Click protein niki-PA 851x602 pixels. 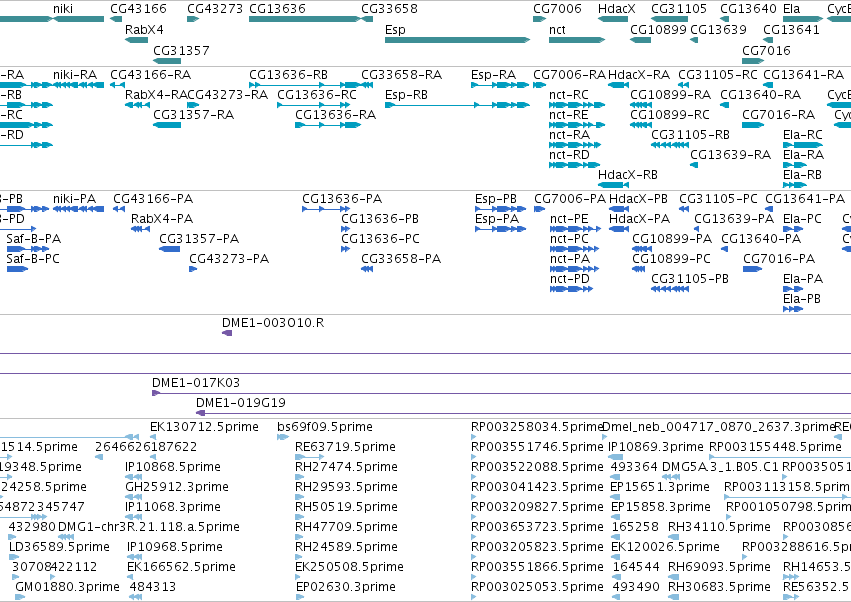[79, 209]
